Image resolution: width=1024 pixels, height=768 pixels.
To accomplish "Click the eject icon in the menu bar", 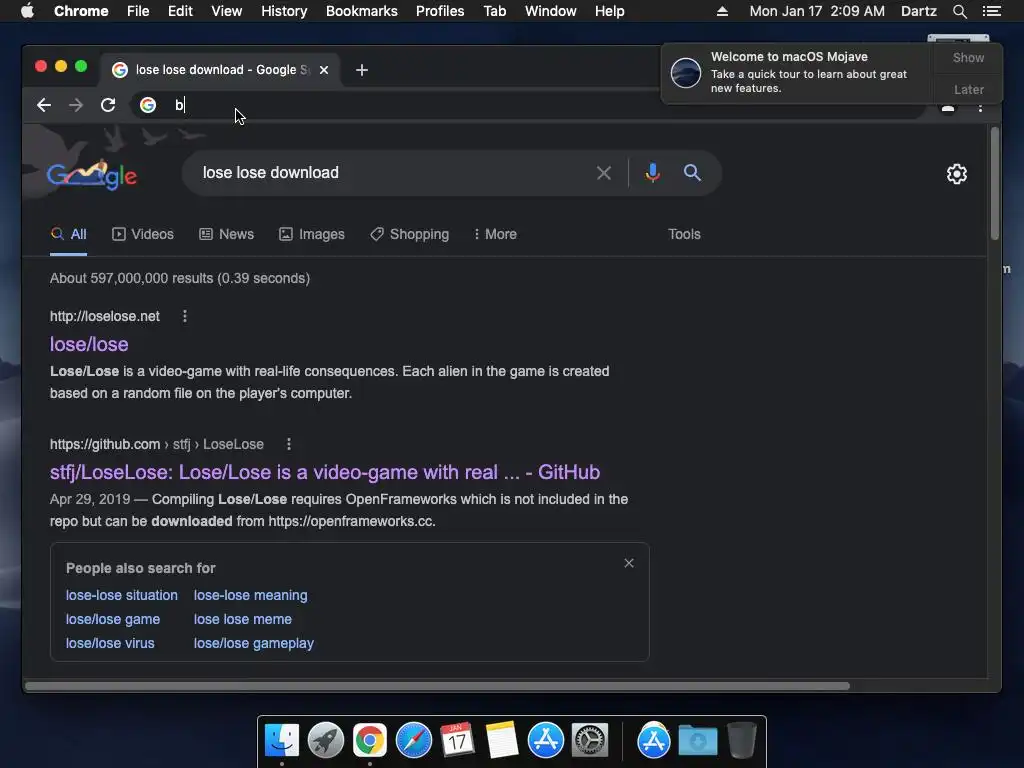I will pos(722,11).
